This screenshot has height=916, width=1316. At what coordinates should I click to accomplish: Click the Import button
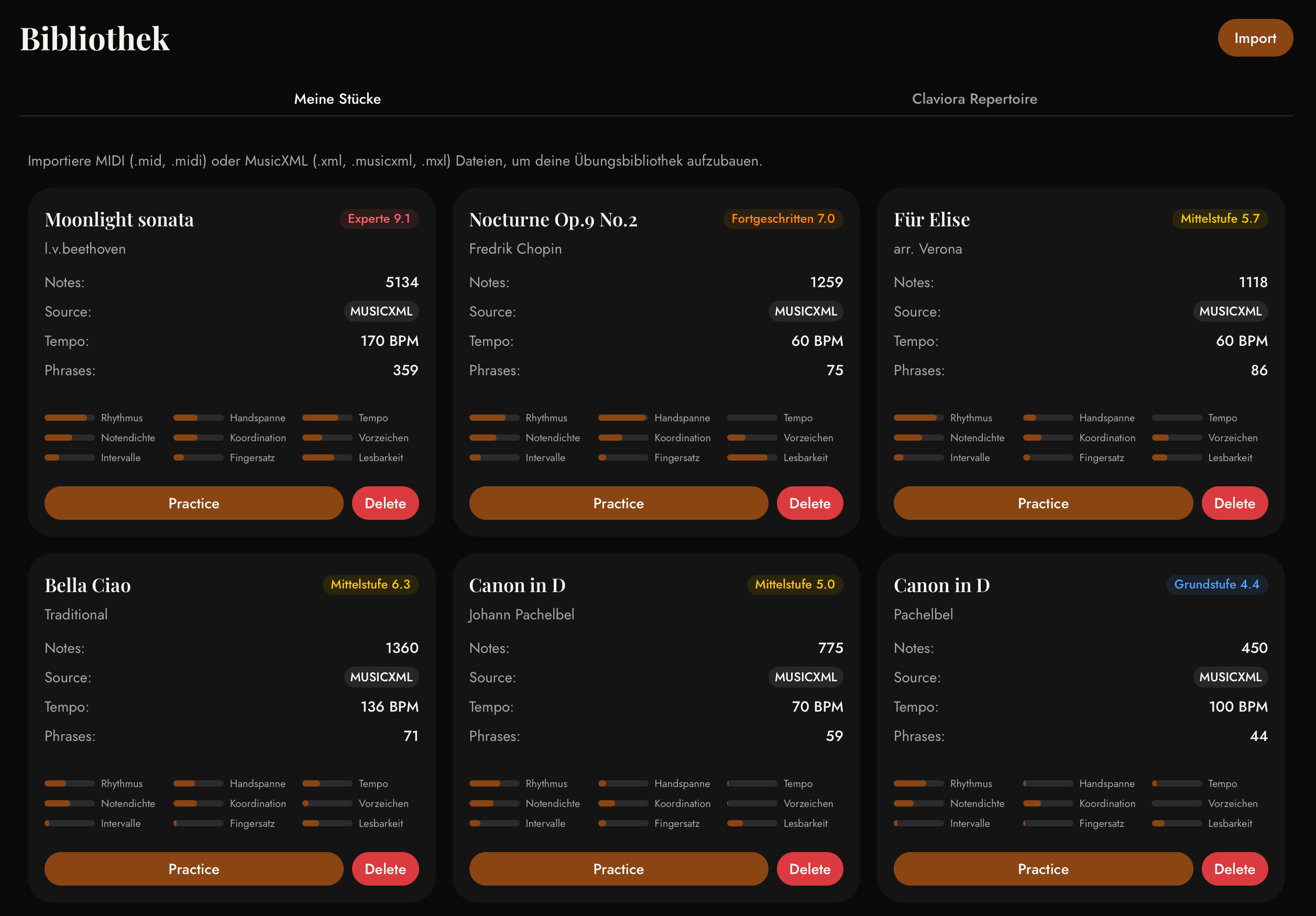[1254, 38]
